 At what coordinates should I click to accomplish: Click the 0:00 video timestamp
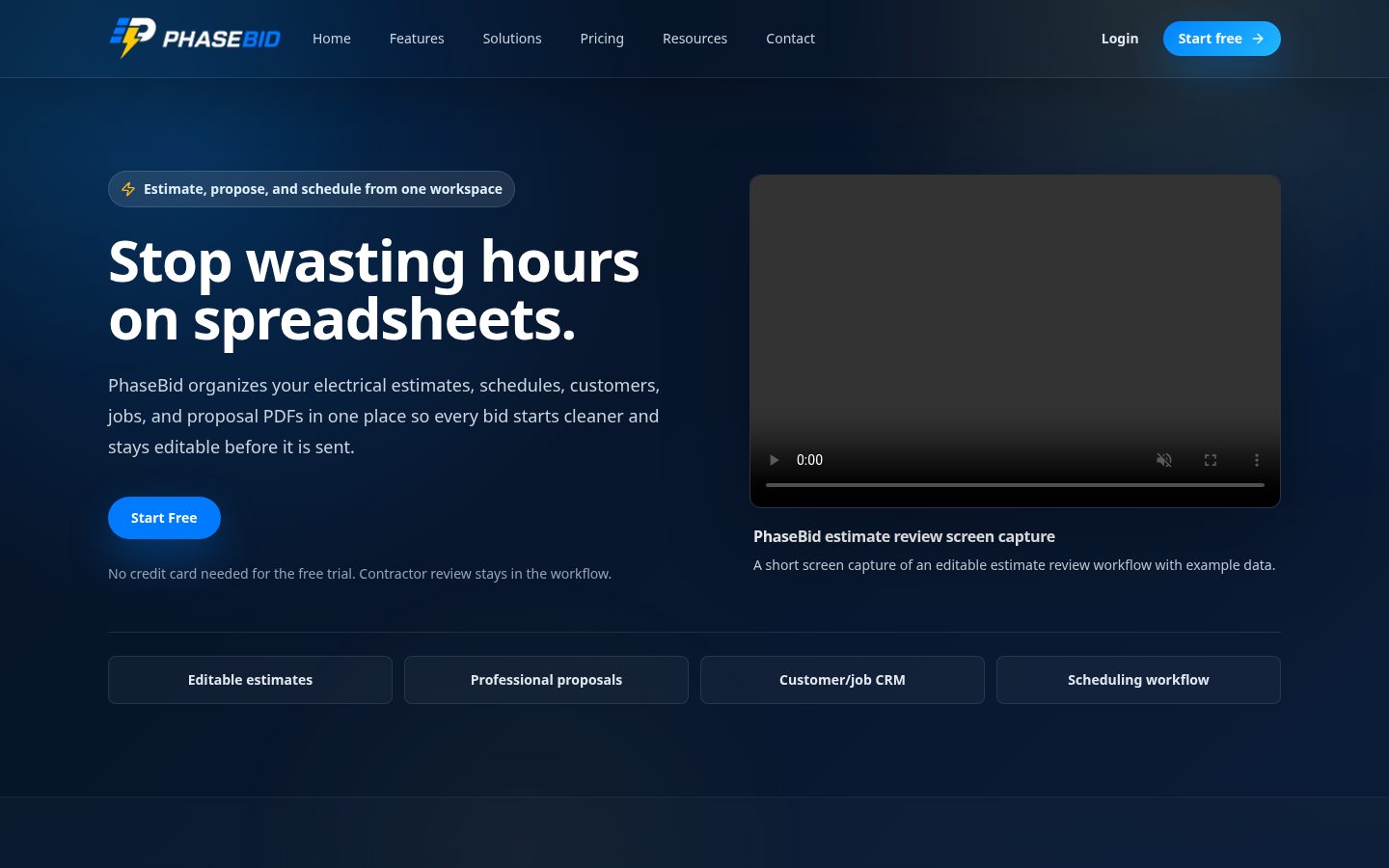pos(809,460)
